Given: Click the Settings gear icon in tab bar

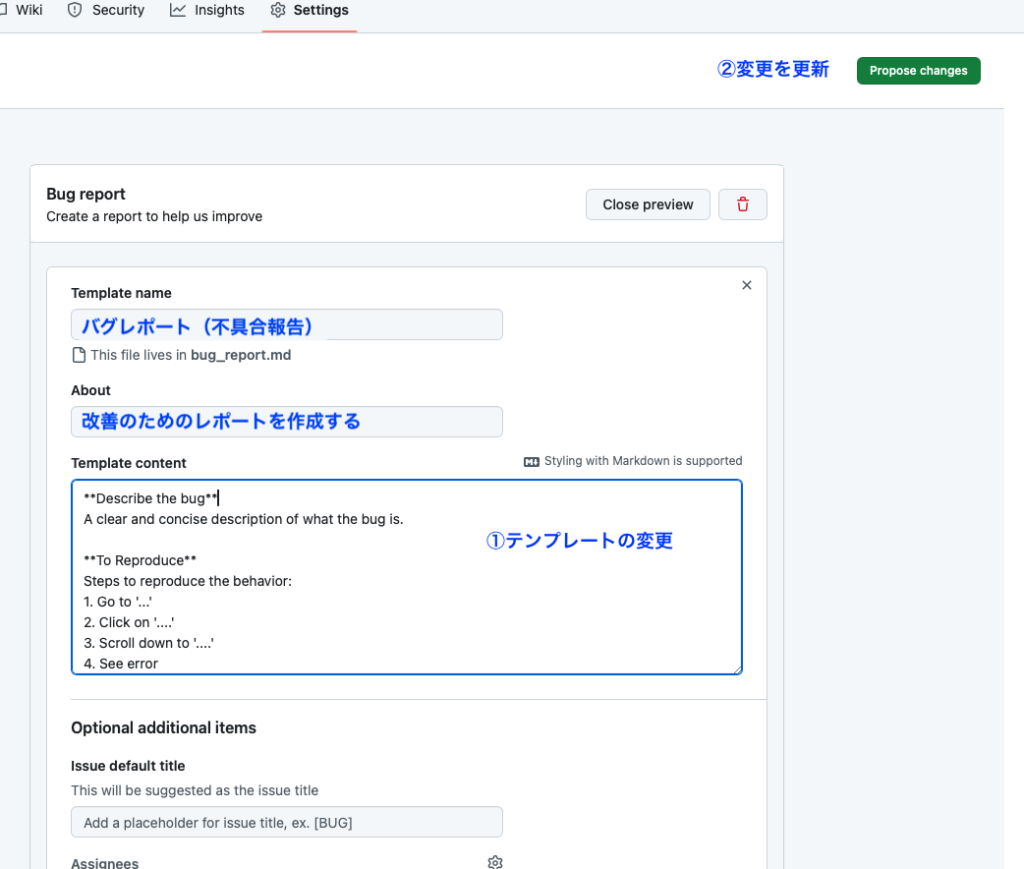Looking at the screenshot, I should point(277,9).
